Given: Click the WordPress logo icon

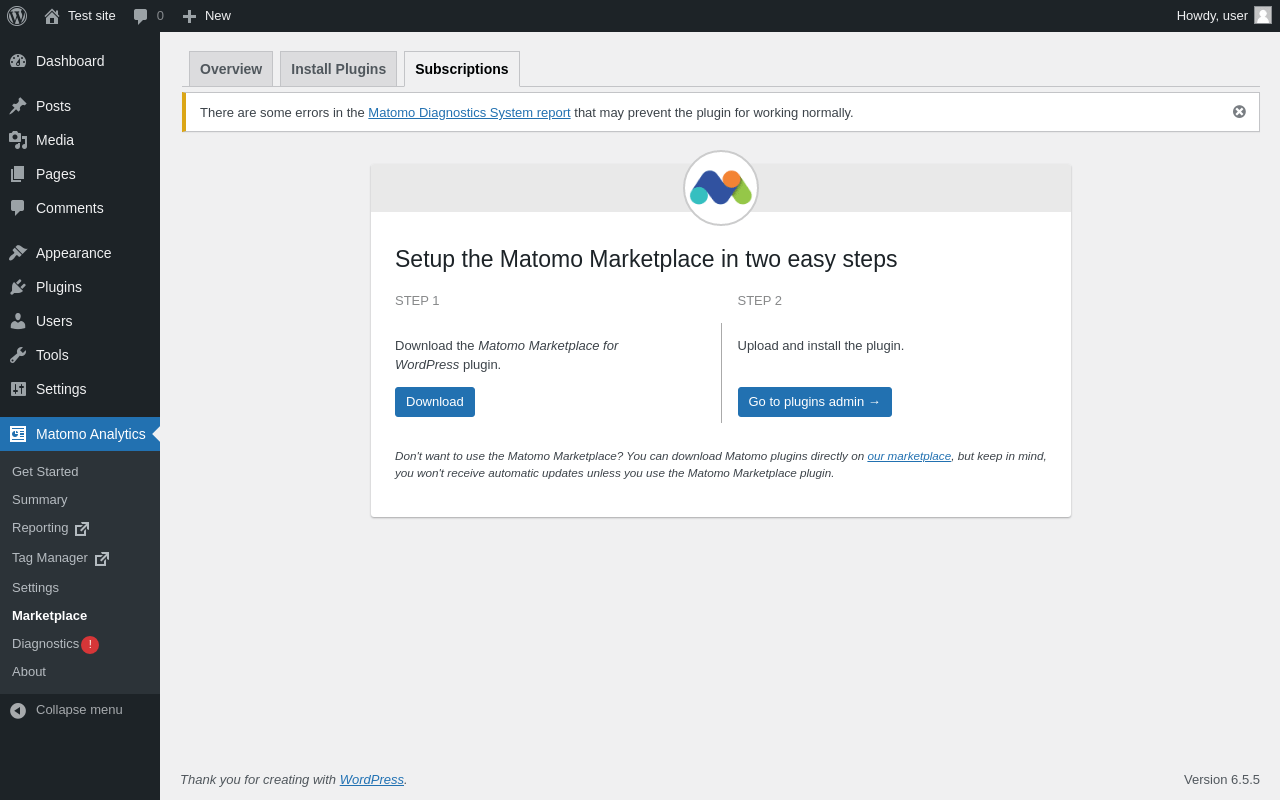Looking at the screenshot, I should pos(17,16).
